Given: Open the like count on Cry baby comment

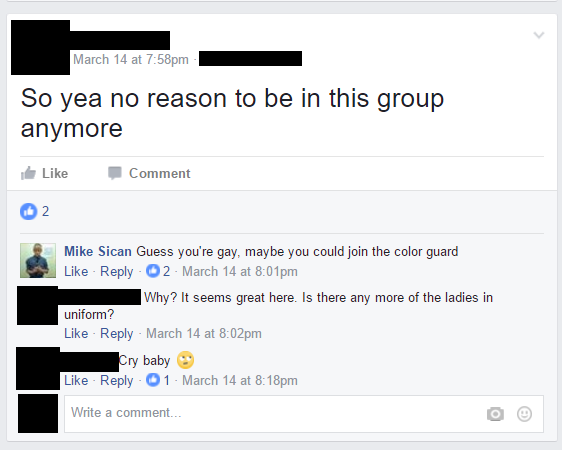Looking at the screenshot, I should 158,380.
